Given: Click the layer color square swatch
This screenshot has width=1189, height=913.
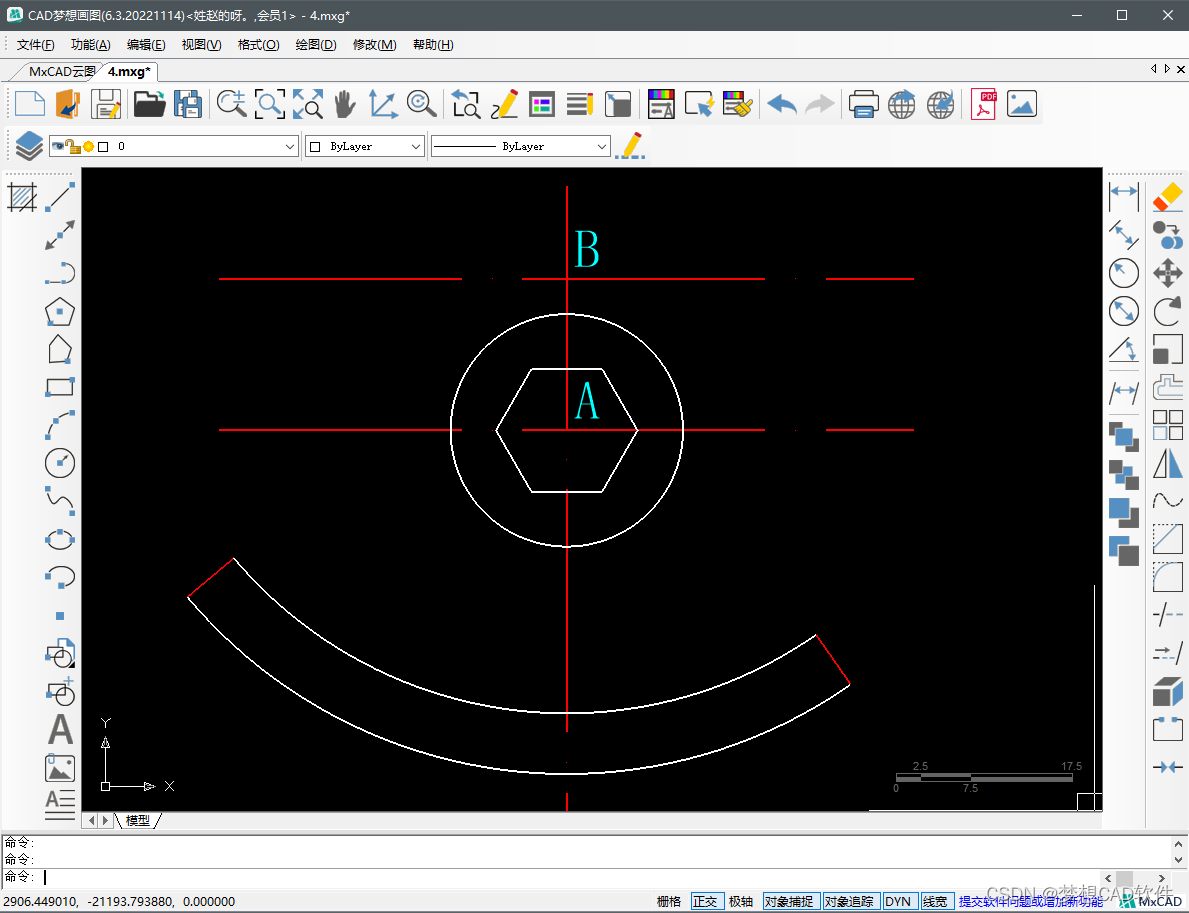Looking at the screenshot, I should pos(103,146).
